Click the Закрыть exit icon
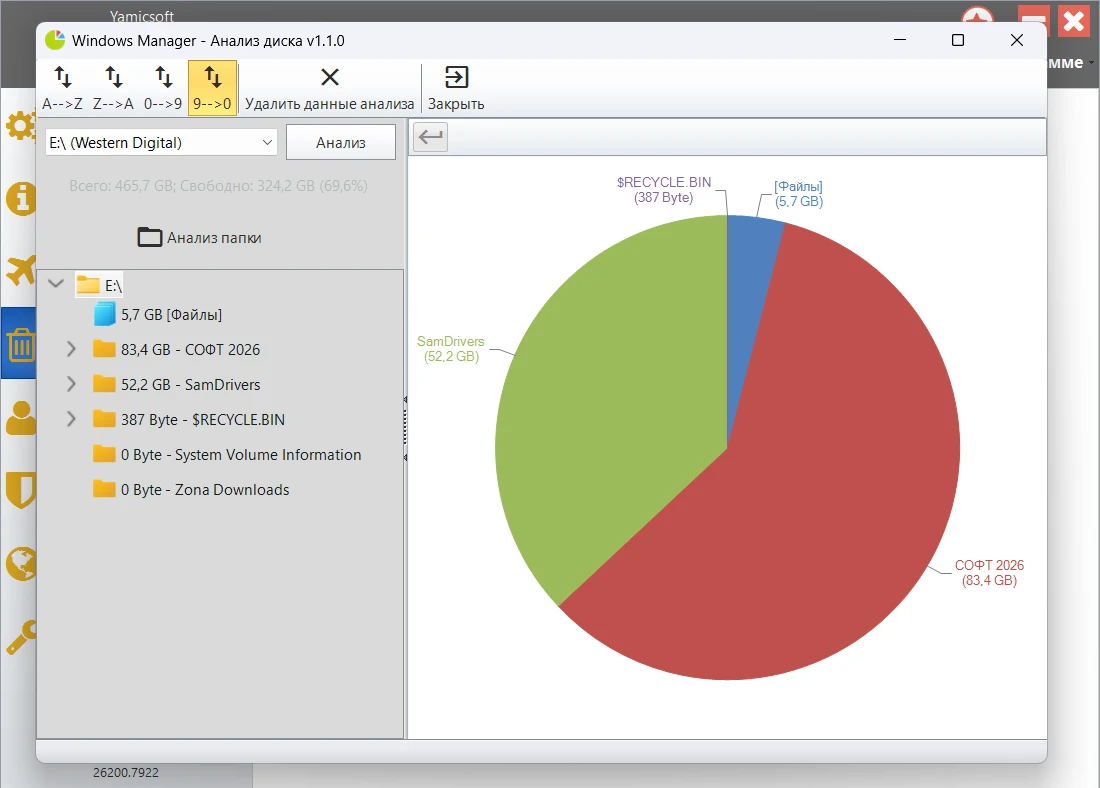This screenshot has width=1100, height=788. (456, 77)
